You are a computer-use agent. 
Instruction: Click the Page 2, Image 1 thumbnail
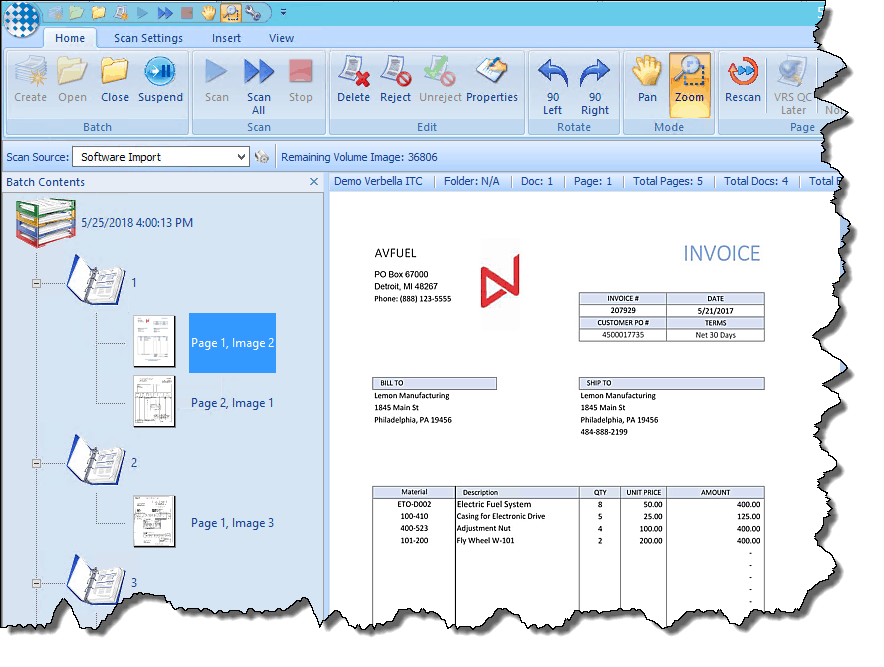pyautogui.click(x=154, y=401)
